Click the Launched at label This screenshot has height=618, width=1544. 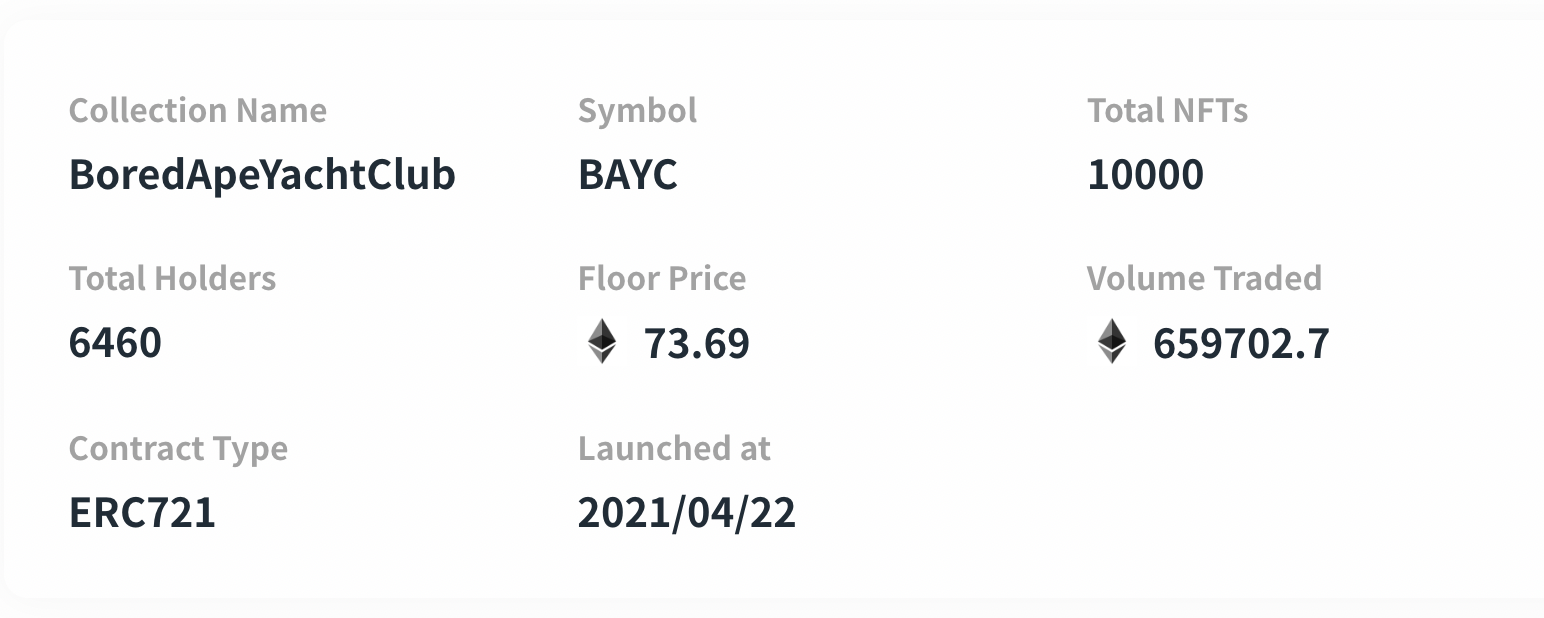674,448
